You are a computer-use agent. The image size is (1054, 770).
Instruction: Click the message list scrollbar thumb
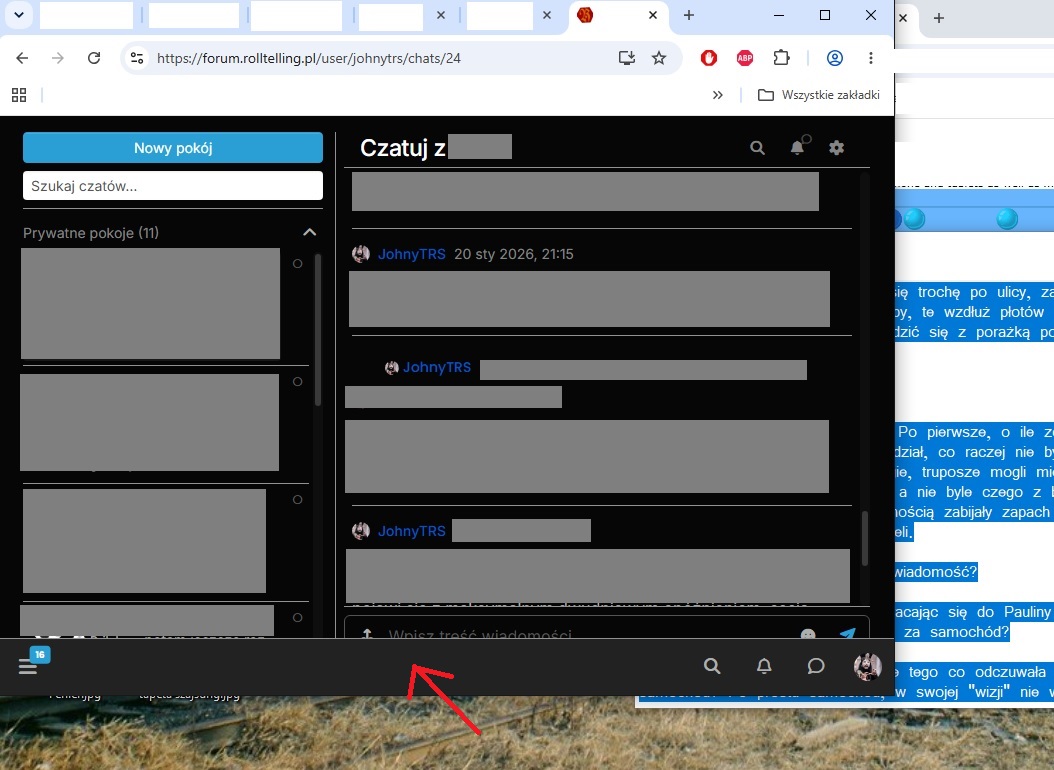coord(864,538)
